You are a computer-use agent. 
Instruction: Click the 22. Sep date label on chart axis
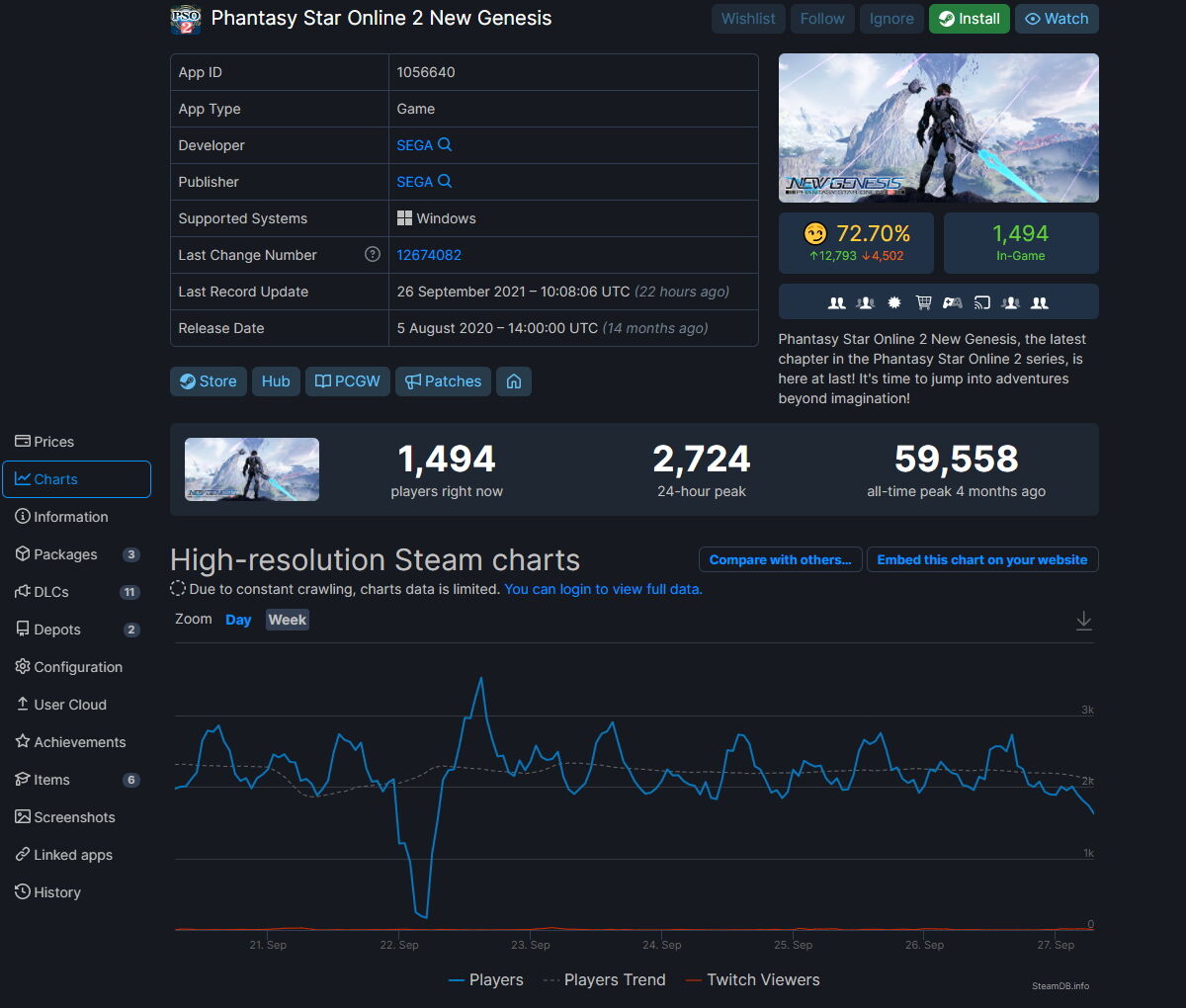(x=399, y=946)
